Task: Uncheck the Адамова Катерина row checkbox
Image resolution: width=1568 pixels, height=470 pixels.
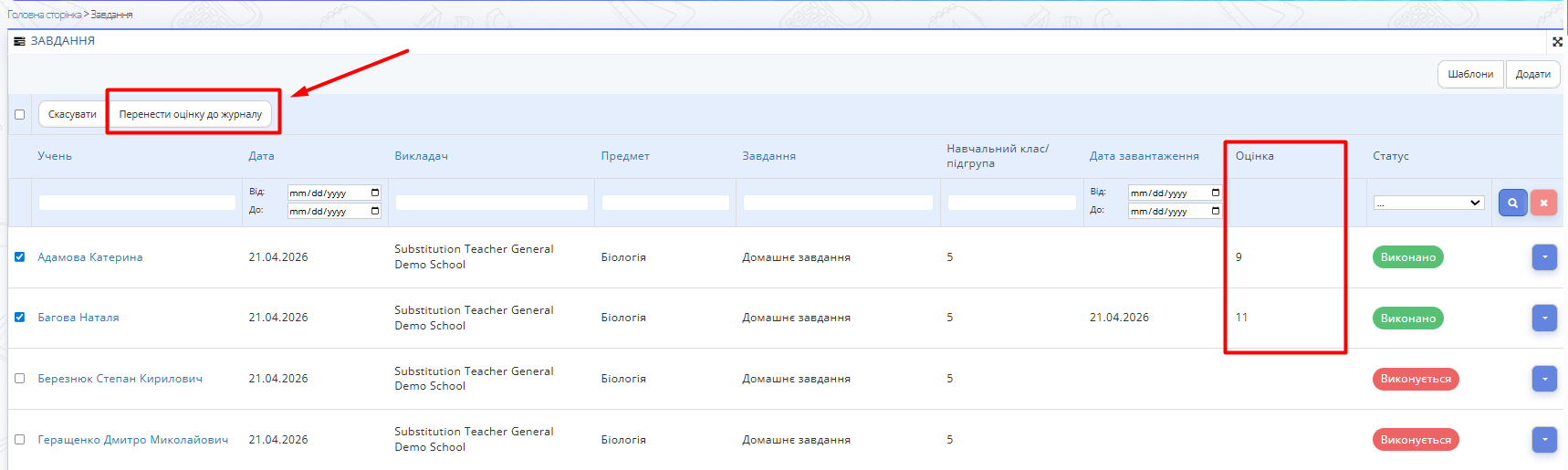Action: click(x=19, y=257)
